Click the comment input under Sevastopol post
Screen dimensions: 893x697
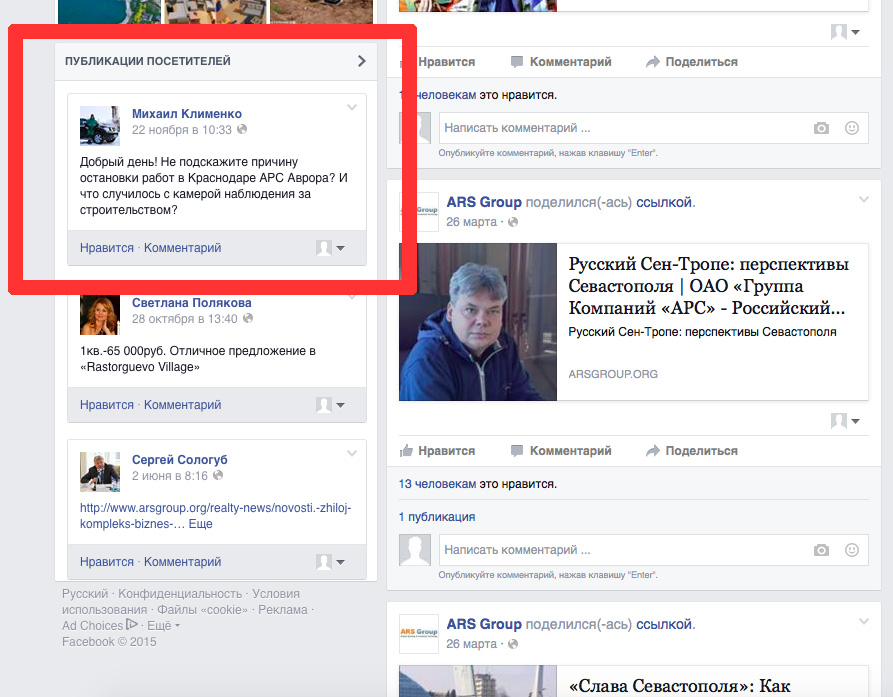[620, 550]
